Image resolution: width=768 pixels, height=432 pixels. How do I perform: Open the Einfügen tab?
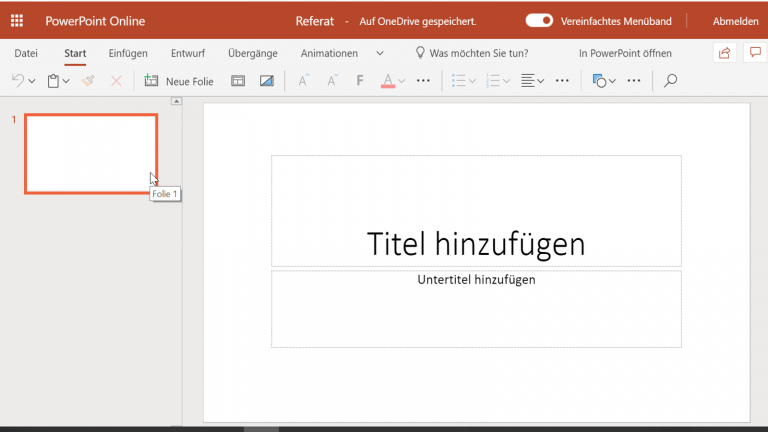[128, 53]
